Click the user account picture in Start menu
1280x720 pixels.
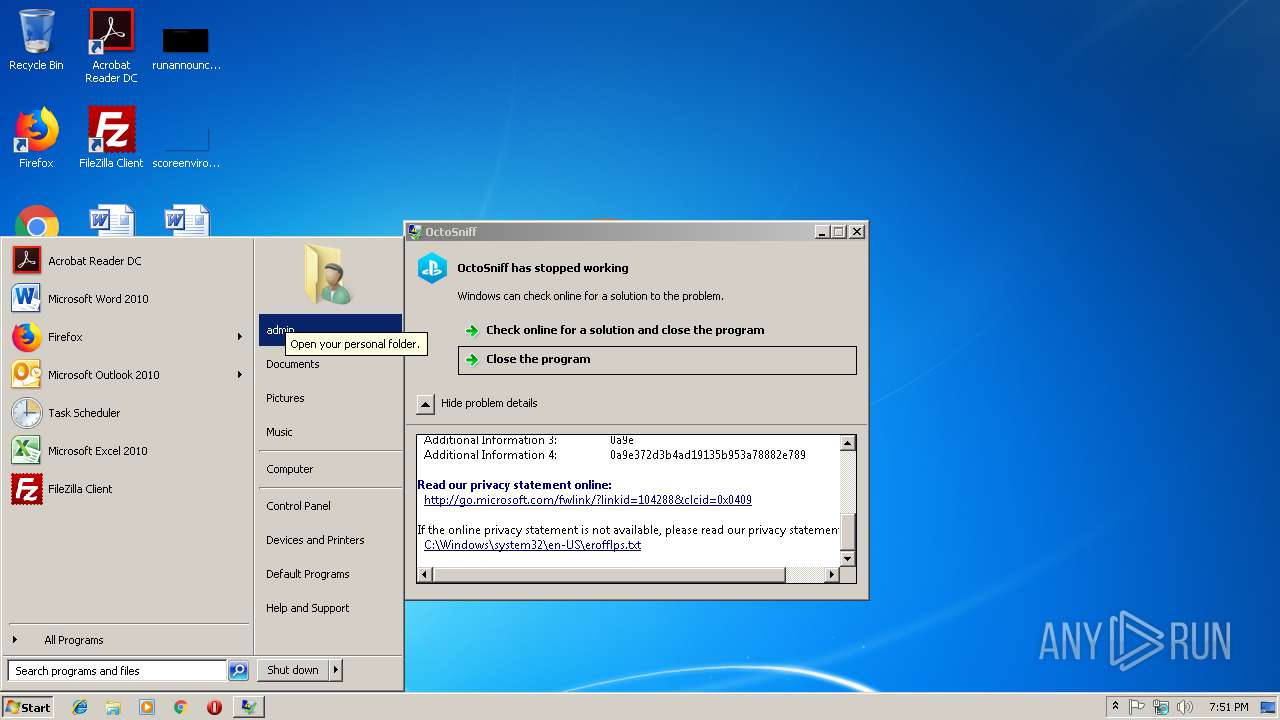[329, 274]
